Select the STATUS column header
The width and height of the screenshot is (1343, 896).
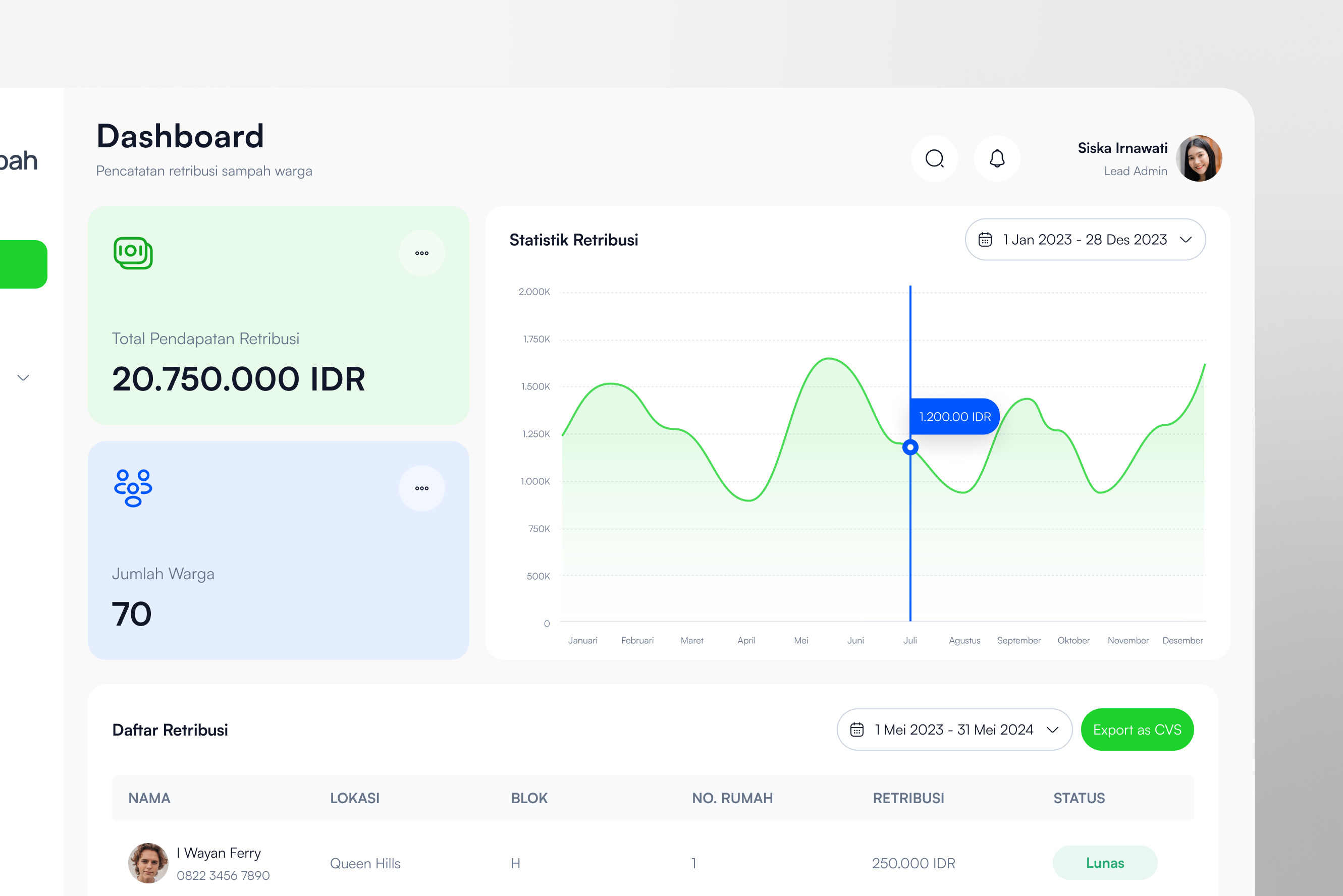tap(1079, 798)
